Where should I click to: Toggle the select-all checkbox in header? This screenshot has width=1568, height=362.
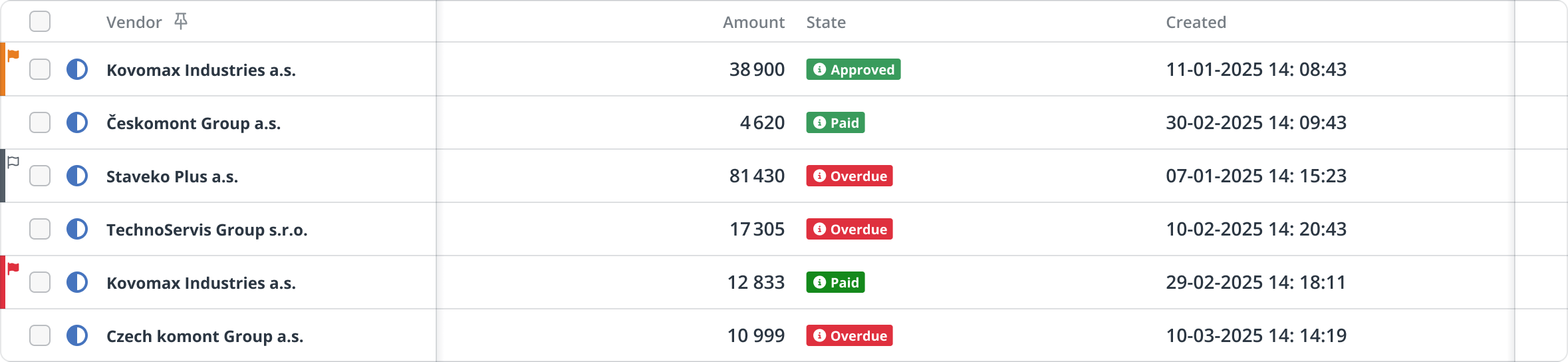(x=40, y=21)
